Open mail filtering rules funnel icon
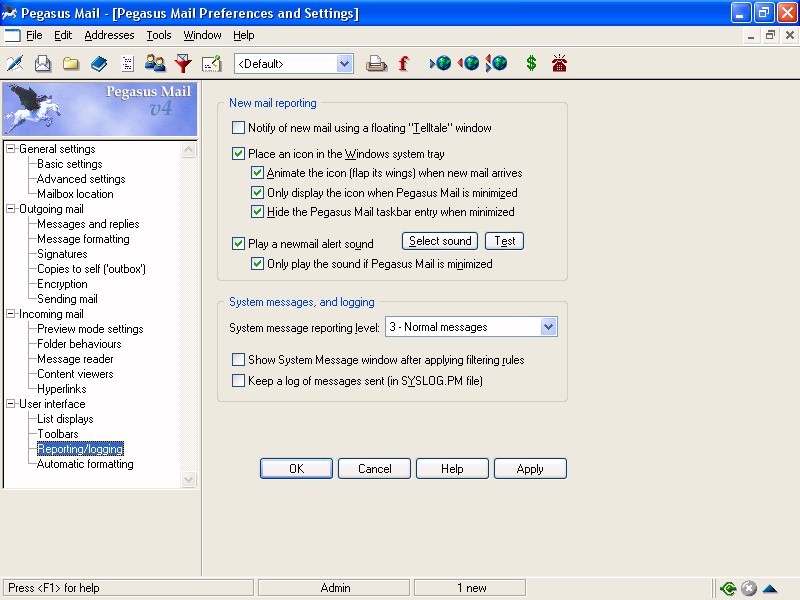Viewport: 800px width, 600px height. click(183, 63)
